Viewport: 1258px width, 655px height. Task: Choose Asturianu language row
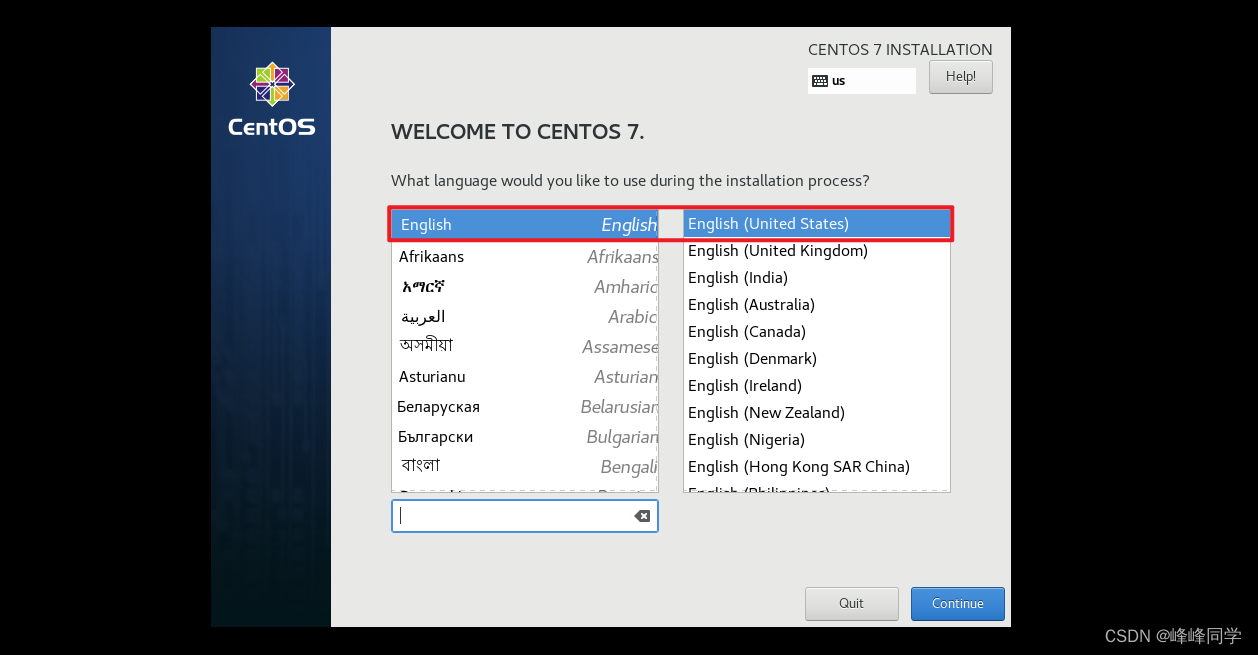[x=524, y=377]
